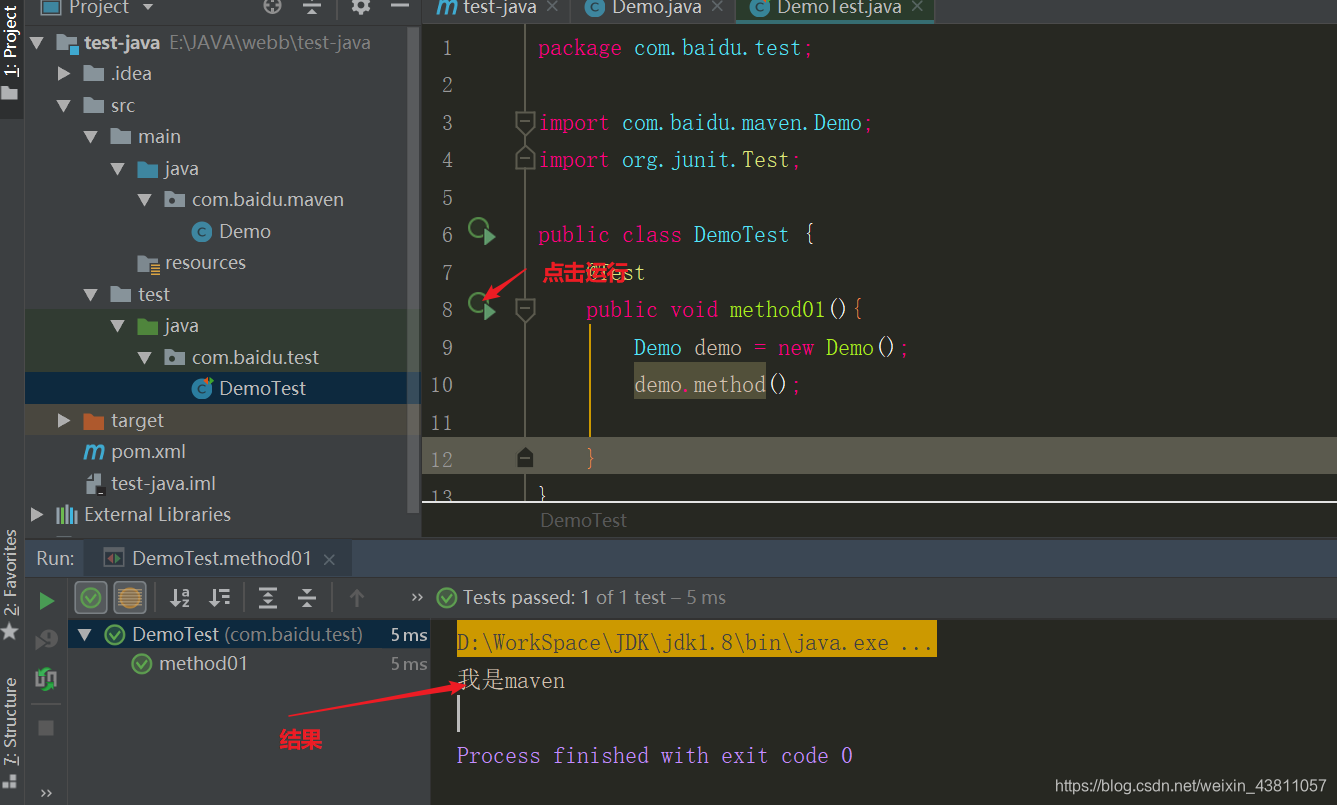Fold method01 body at line 8

coord(525,310)
